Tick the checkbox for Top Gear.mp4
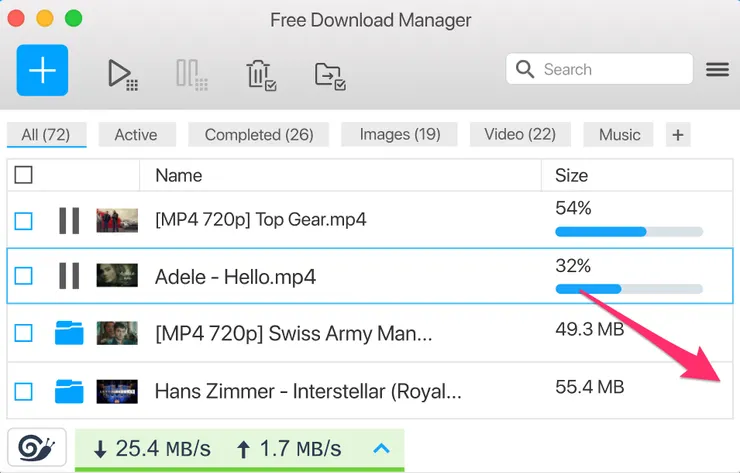 [x=24, y=220]
